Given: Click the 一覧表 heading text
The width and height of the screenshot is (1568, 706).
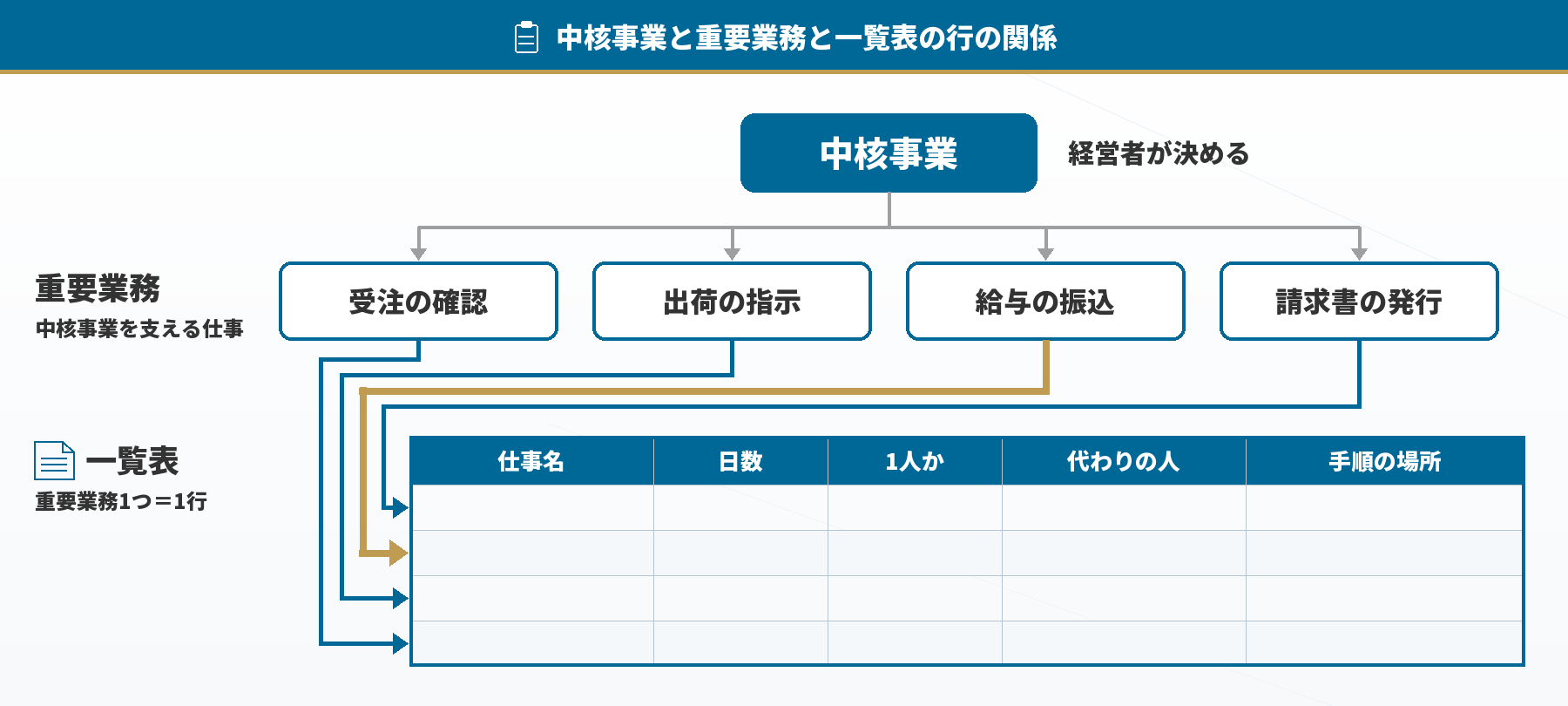Looking at the screenshot, I should (x=132, y=461).
